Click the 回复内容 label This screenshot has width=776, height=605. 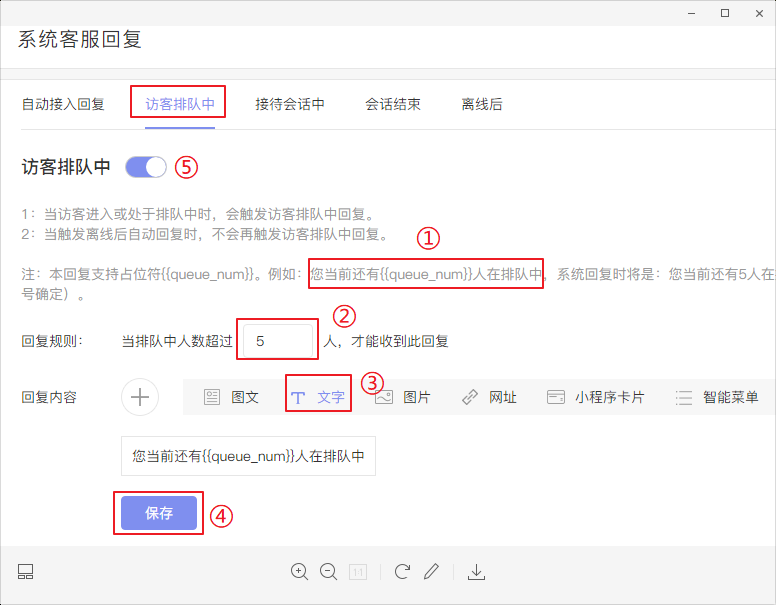[x=49, y=397]
